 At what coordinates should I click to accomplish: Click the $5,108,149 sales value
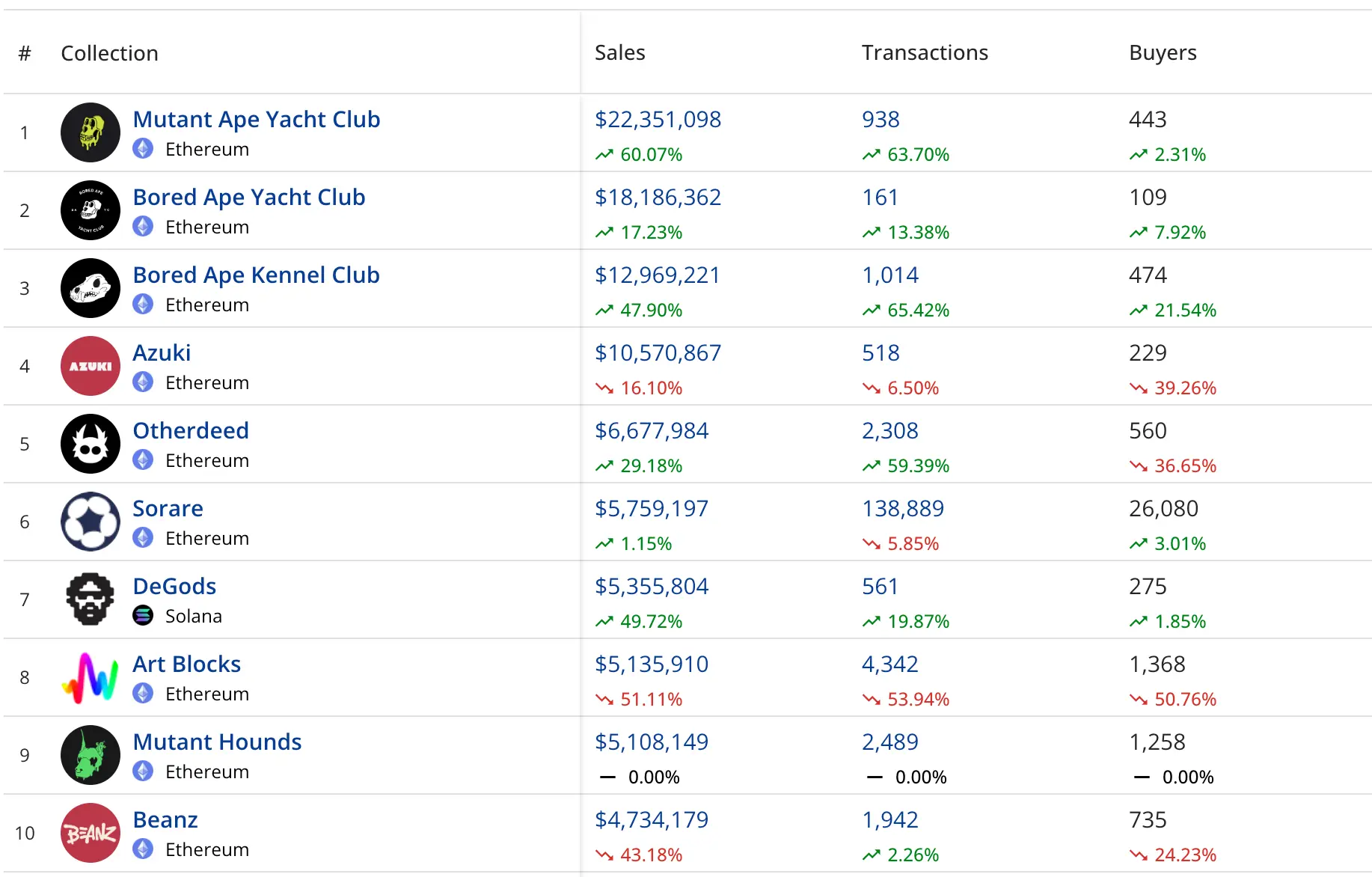click(652, 742)
